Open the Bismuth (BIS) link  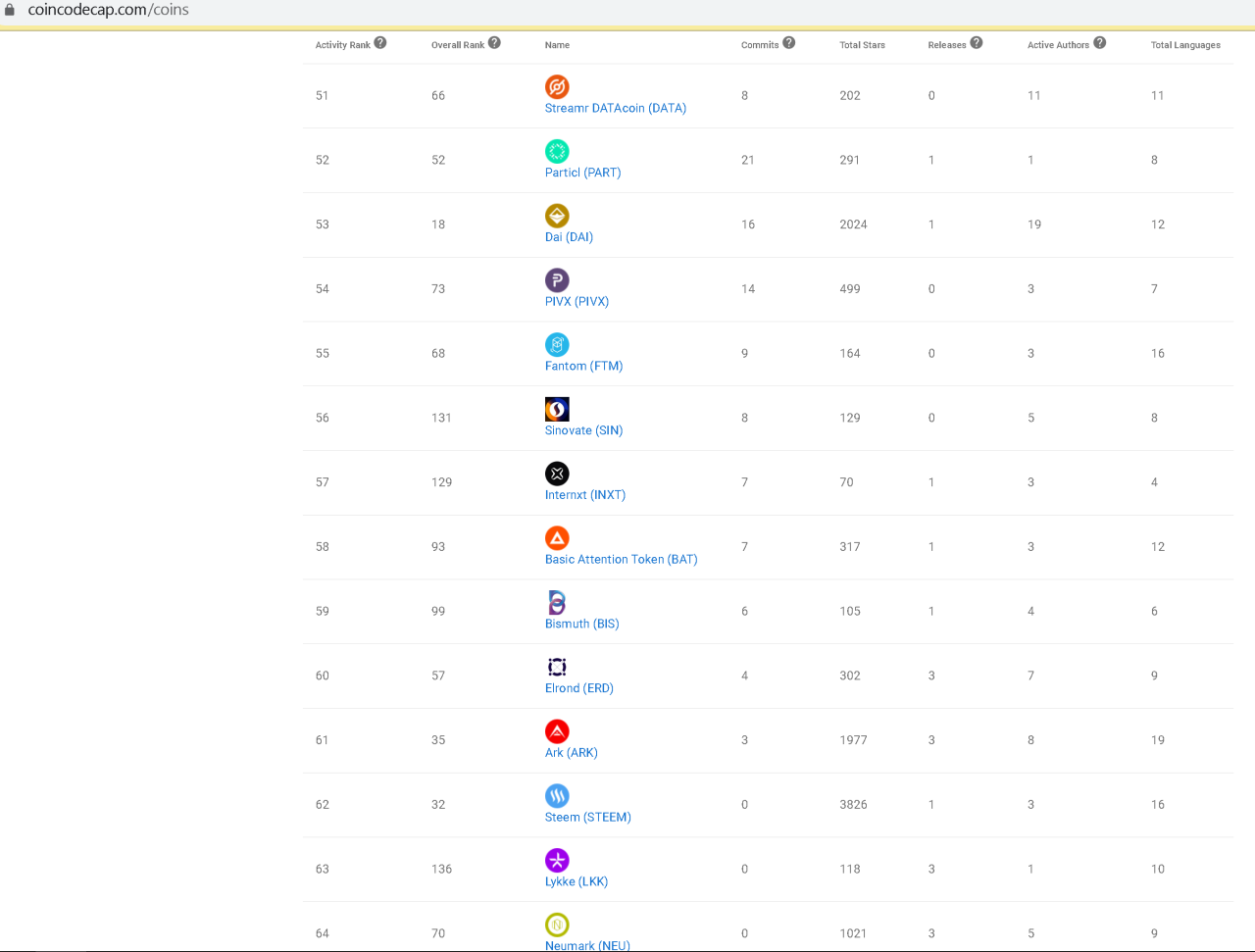coord(582,624)
